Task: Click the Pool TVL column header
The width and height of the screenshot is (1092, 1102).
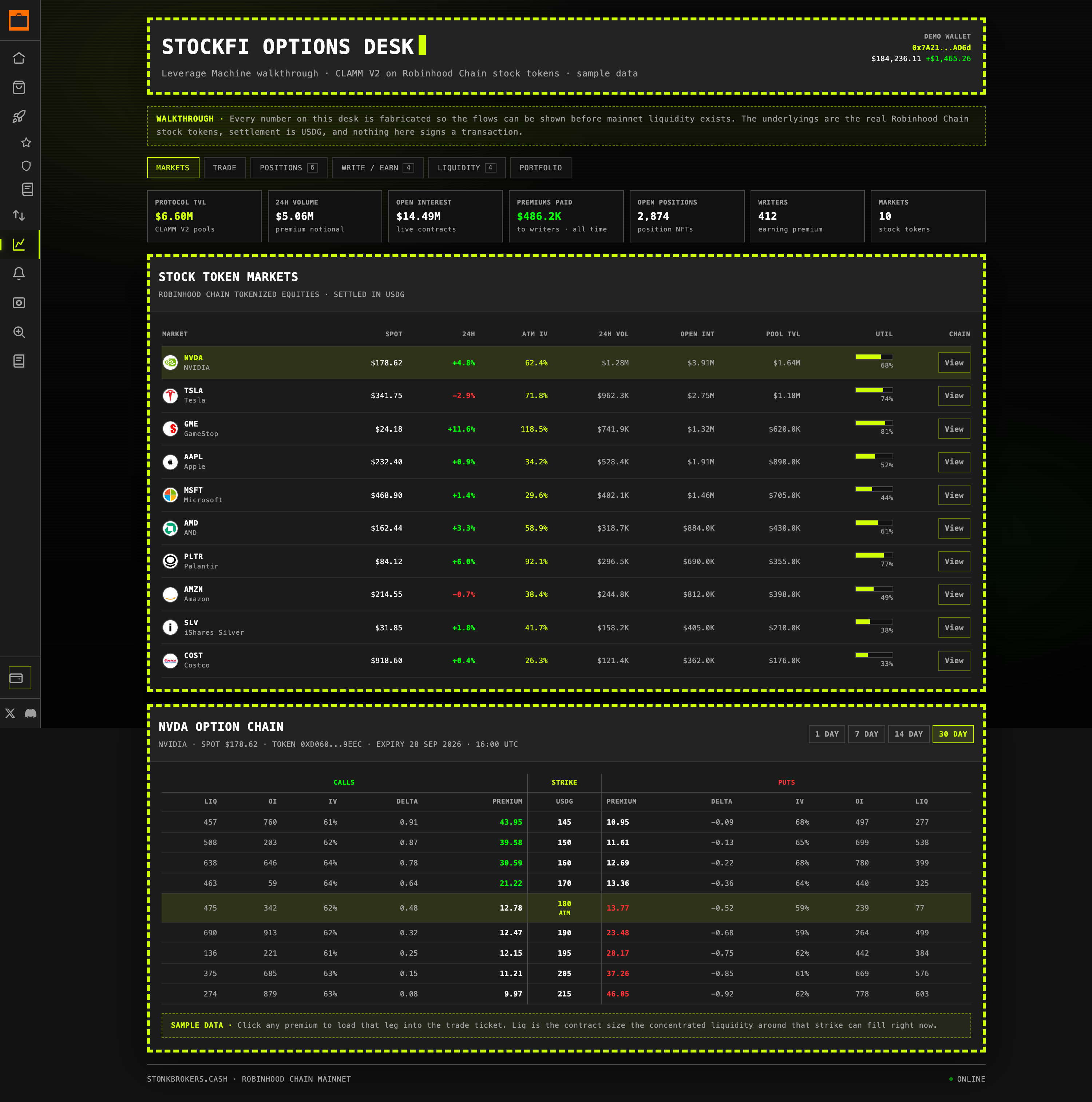Action: (x=783, y=334)
